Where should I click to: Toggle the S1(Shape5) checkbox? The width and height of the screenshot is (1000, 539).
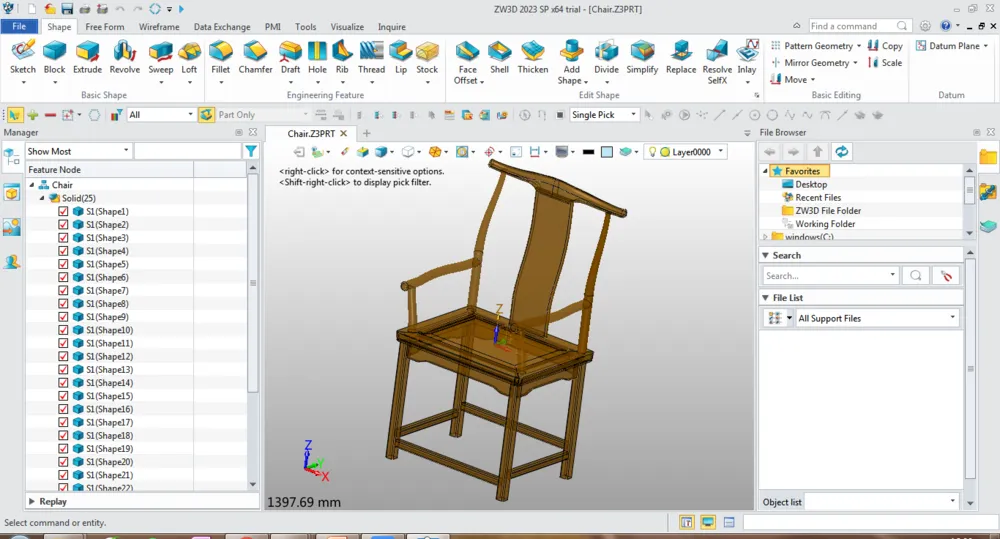pos(63,265)
